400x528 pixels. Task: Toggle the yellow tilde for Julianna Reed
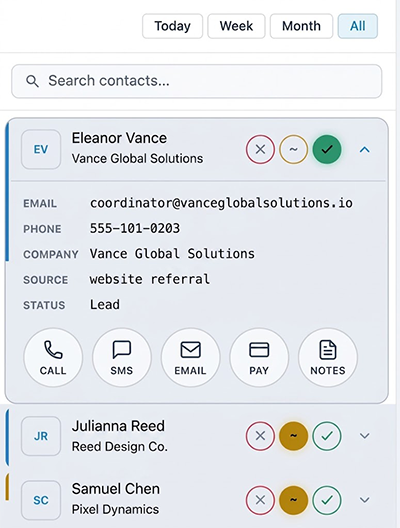(293, 436)
